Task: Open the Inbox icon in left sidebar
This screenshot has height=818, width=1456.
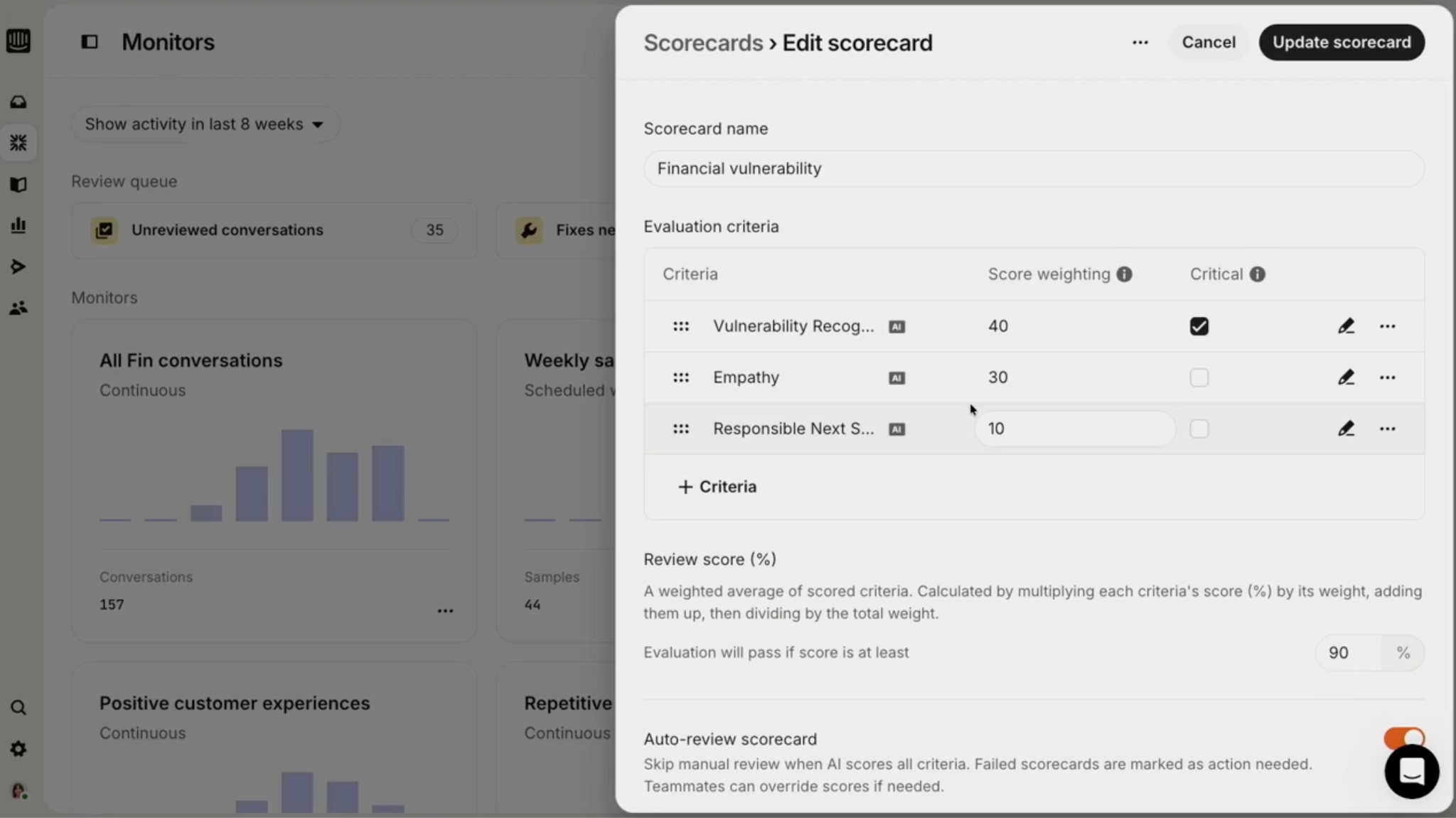Action: (18, 102)
